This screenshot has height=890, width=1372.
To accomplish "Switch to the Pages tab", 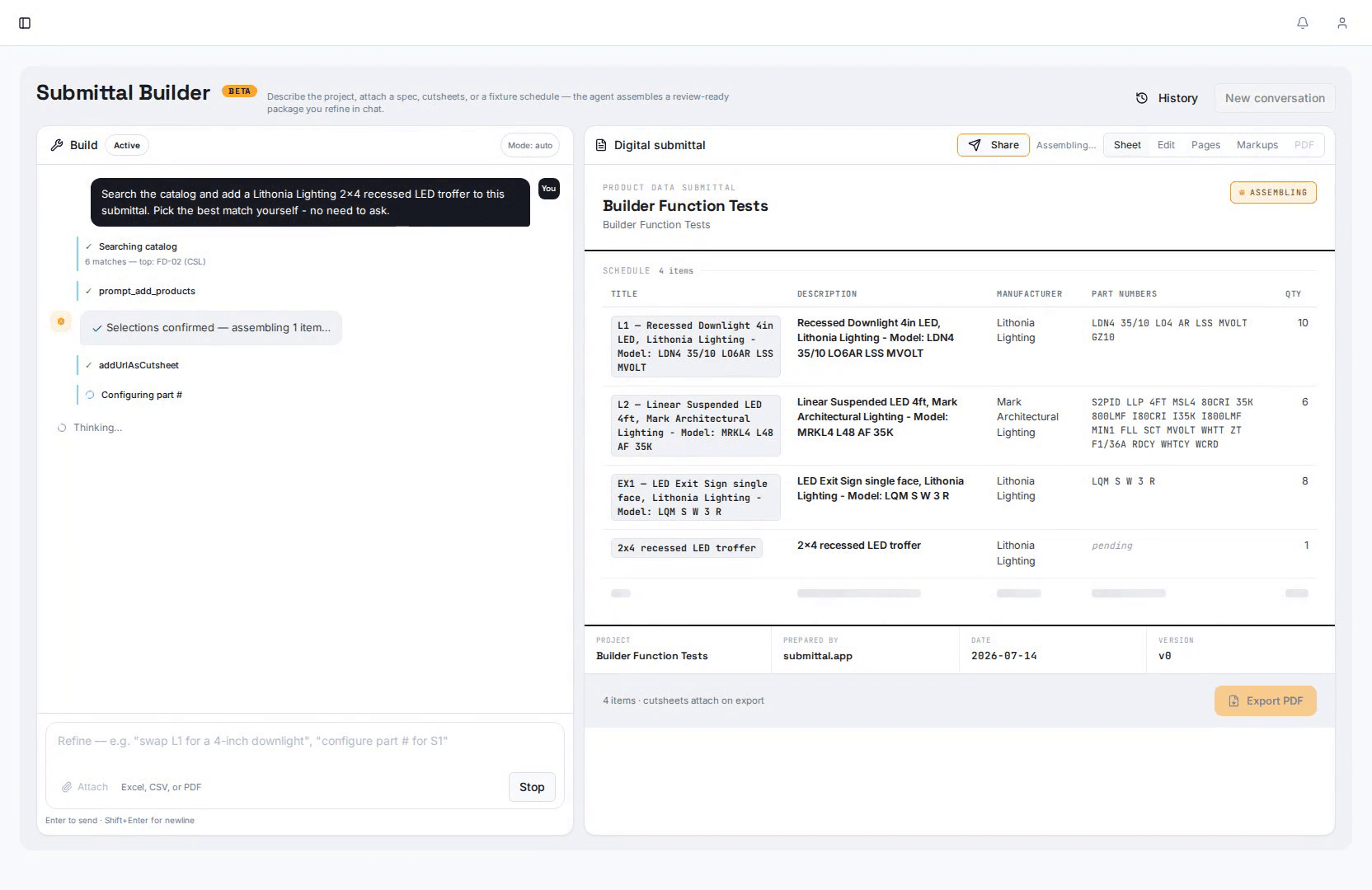I will pyautogui.click(x=1205, y=145).
